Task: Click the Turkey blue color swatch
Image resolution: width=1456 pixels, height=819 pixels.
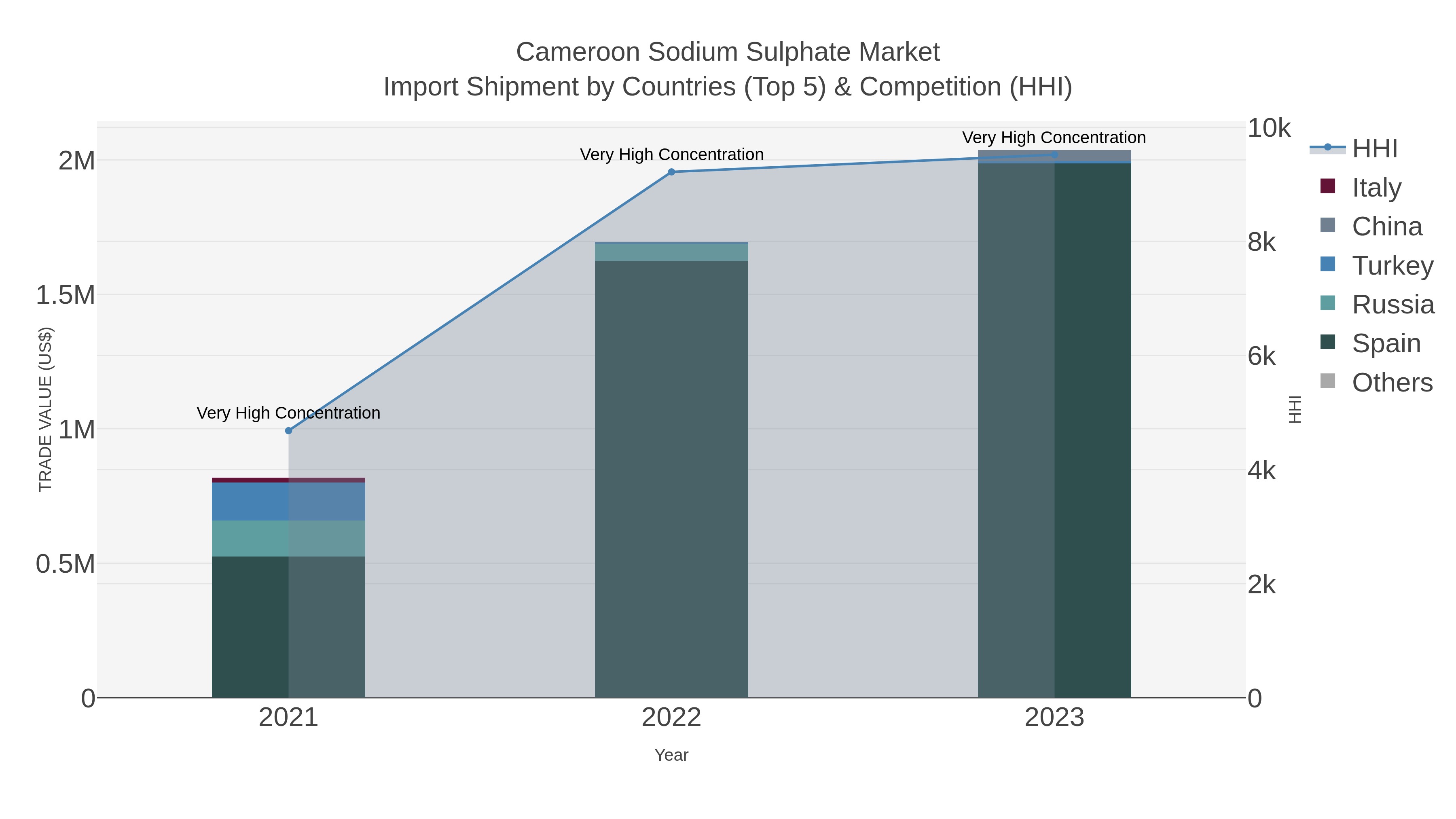Action: (1328, 264)
